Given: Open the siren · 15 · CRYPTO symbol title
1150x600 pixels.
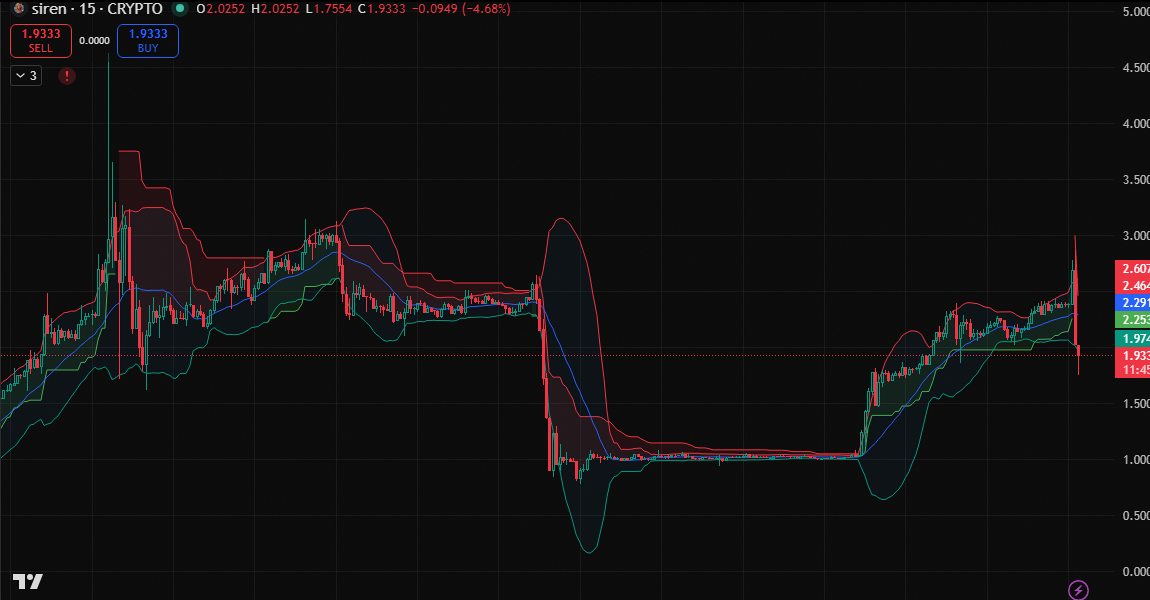Looking at the screenshot, I should [x=97, y=9].
